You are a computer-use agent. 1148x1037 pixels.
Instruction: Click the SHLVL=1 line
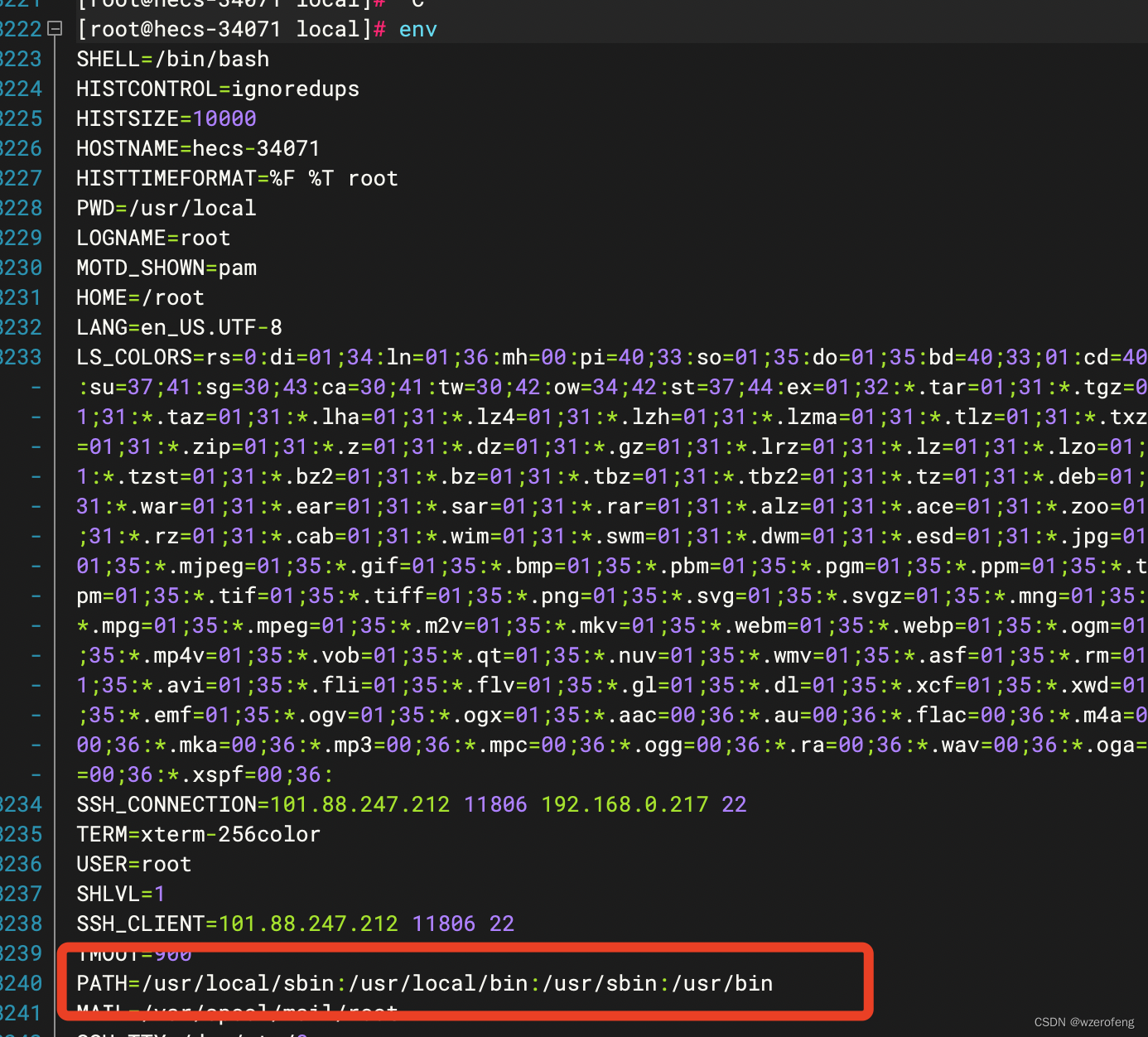[x=121, y=895]
